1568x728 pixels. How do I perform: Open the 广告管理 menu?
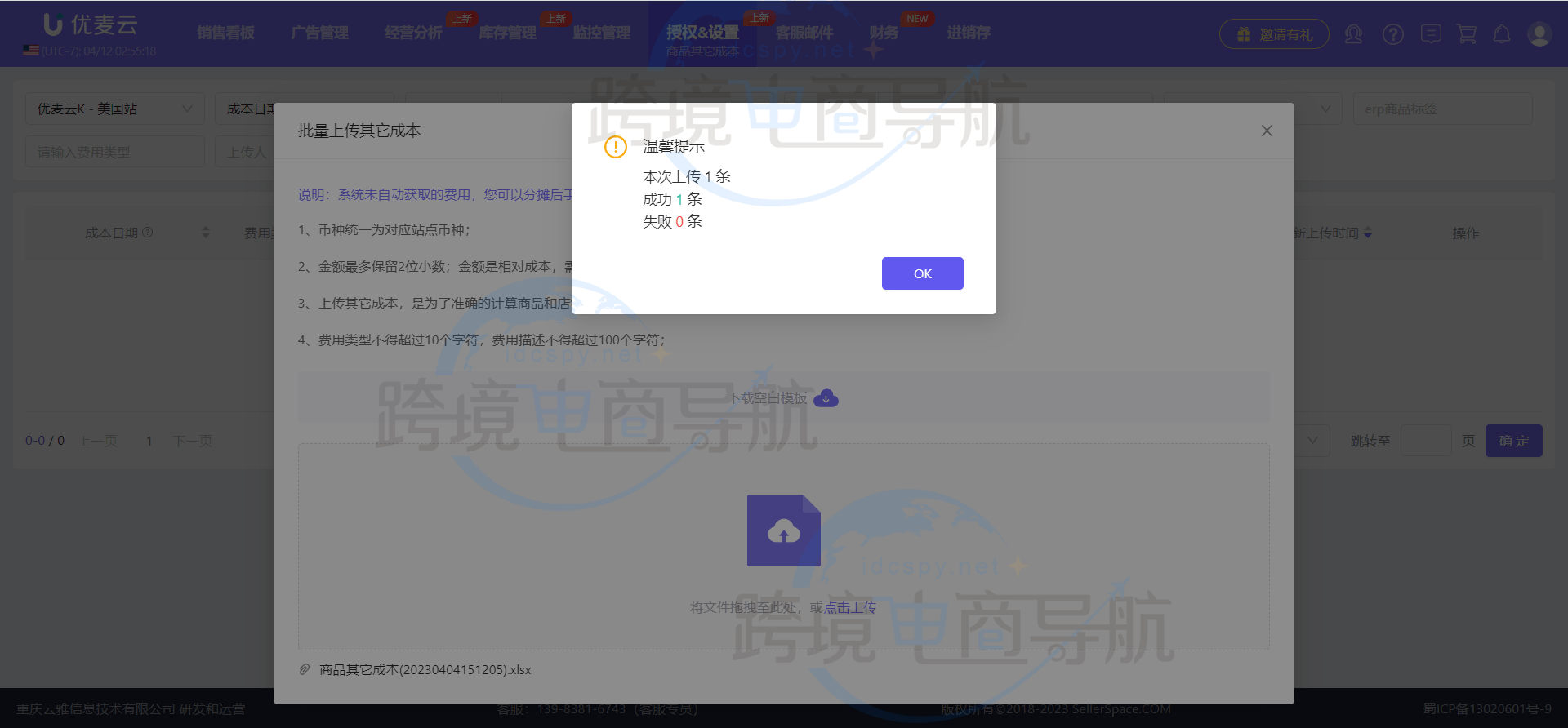320,33
